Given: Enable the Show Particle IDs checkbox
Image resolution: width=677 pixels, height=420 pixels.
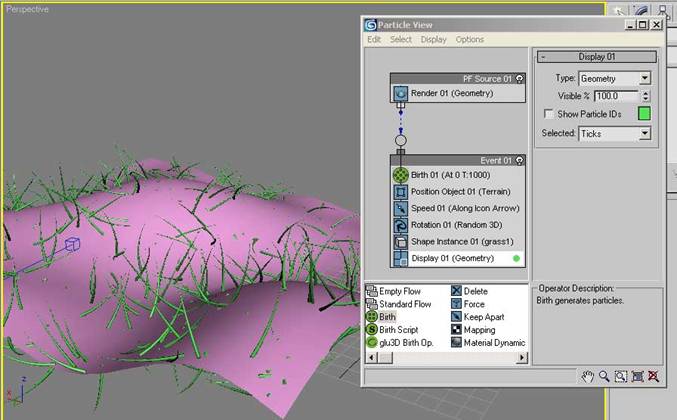Looking at the screenshot, I should tap(548, 114).
